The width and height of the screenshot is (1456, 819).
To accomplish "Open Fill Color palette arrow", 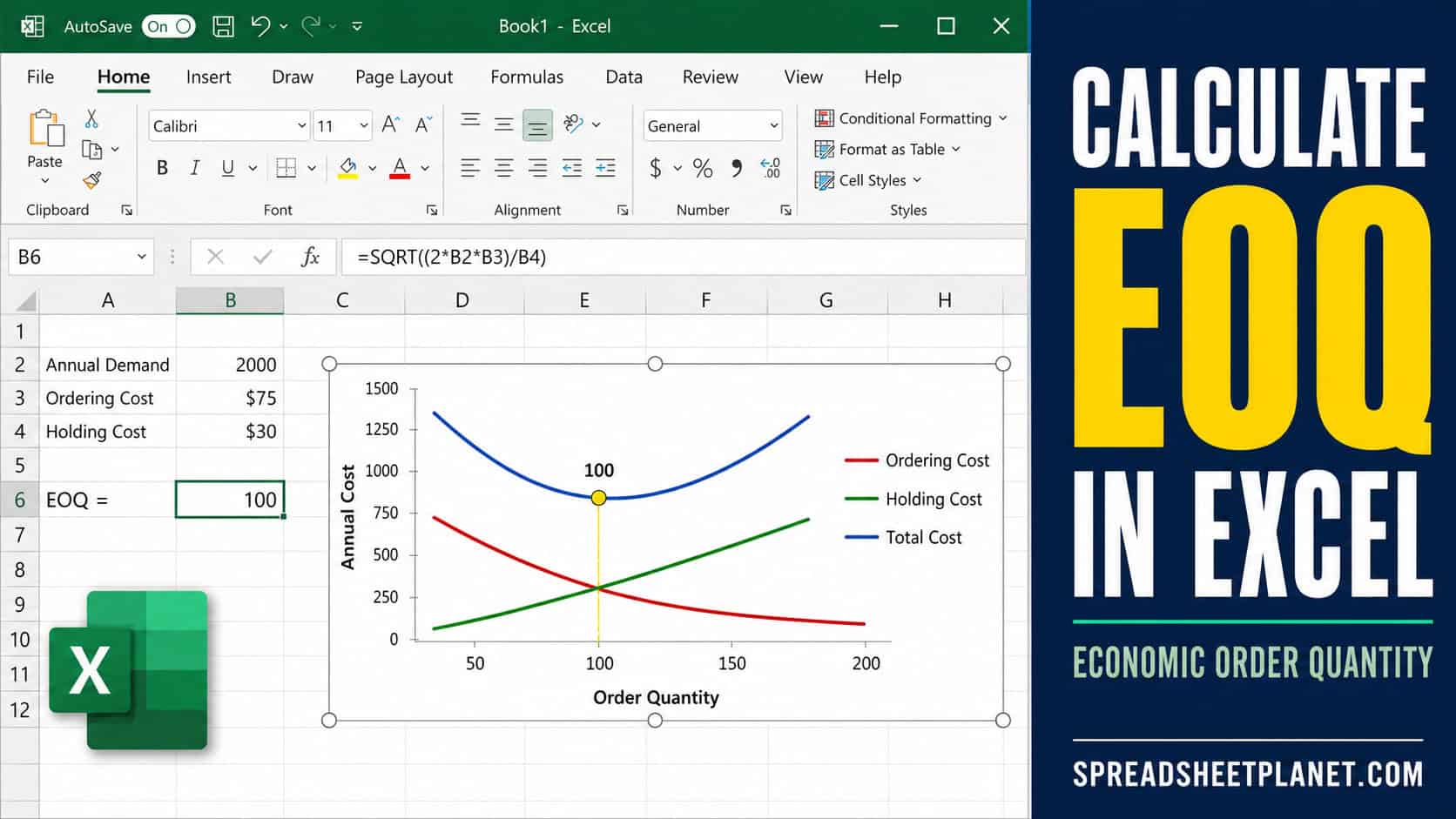I will [373, 168].
